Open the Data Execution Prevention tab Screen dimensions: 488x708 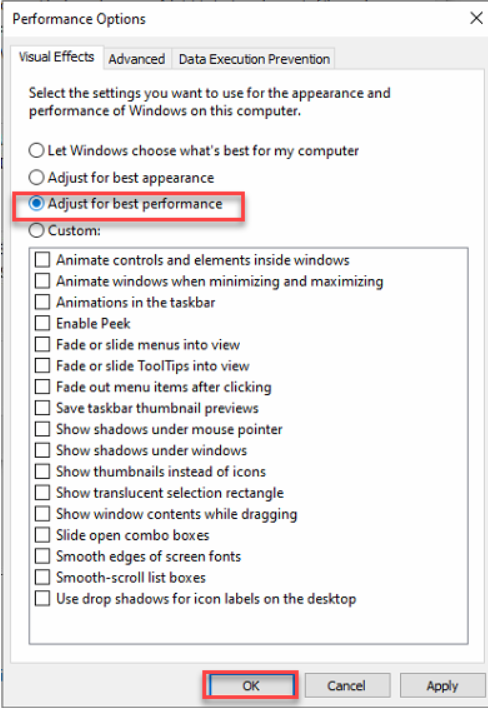254,59
